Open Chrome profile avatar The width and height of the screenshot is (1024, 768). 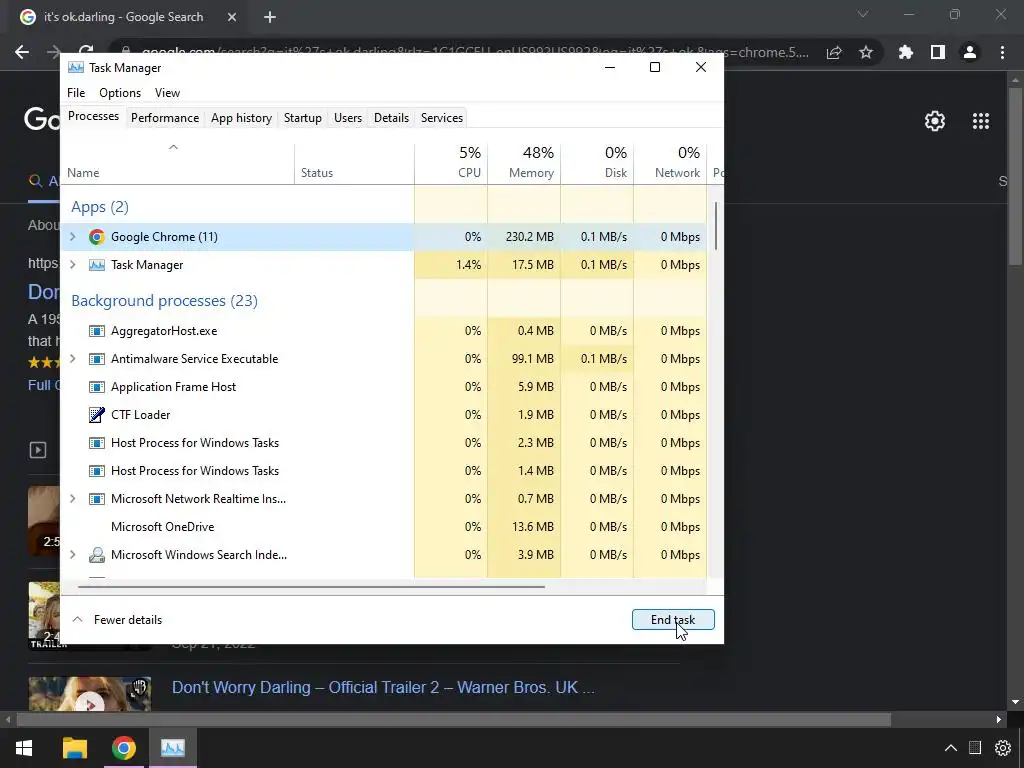[970, 52]
